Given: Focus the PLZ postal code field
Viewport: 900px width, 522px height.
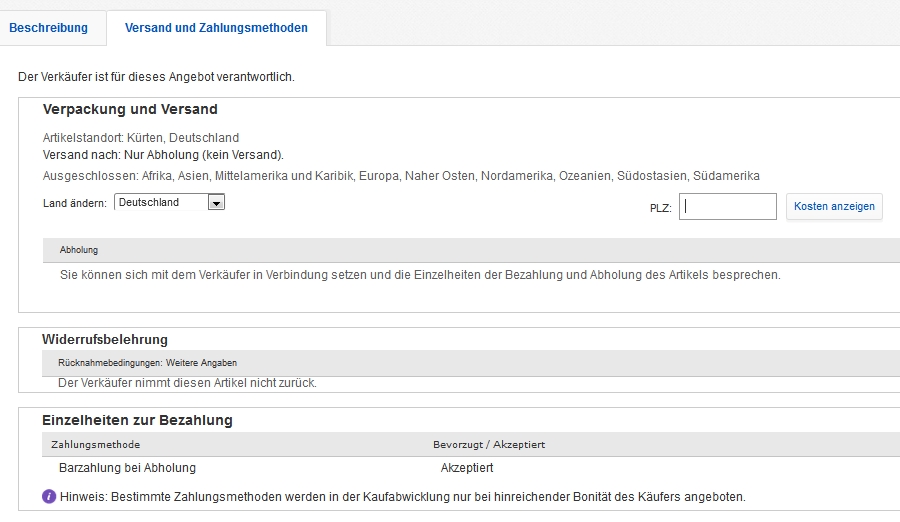Looking at the screenshot, I should coord(727,207).
